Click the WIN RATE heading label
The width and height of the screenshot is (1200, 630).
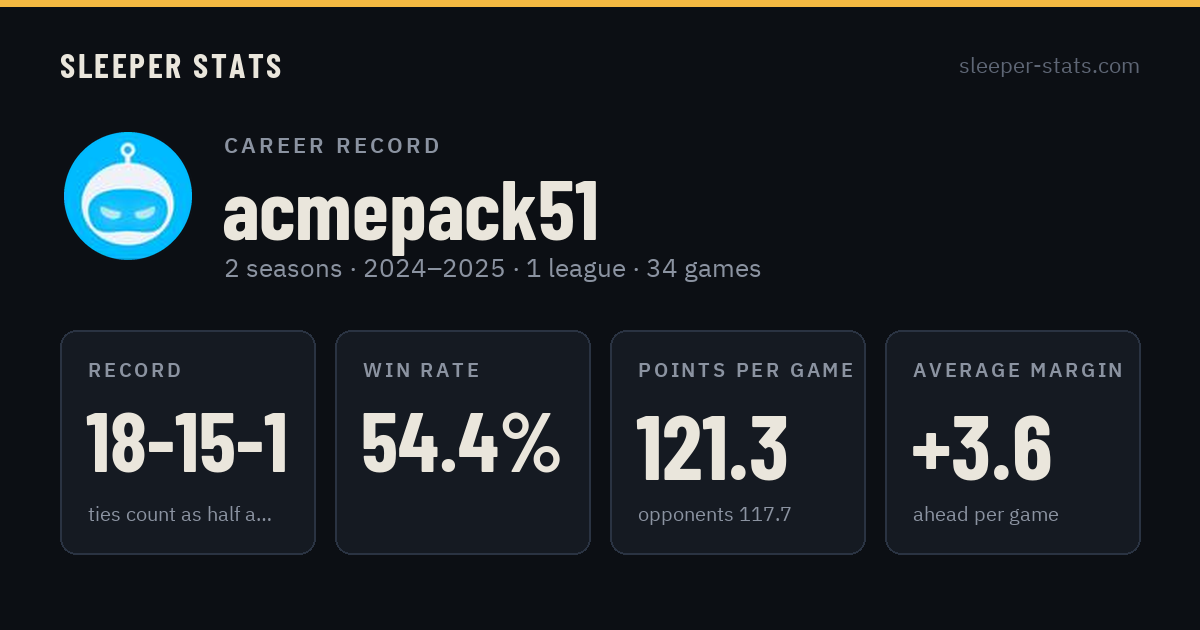[422, 371]
